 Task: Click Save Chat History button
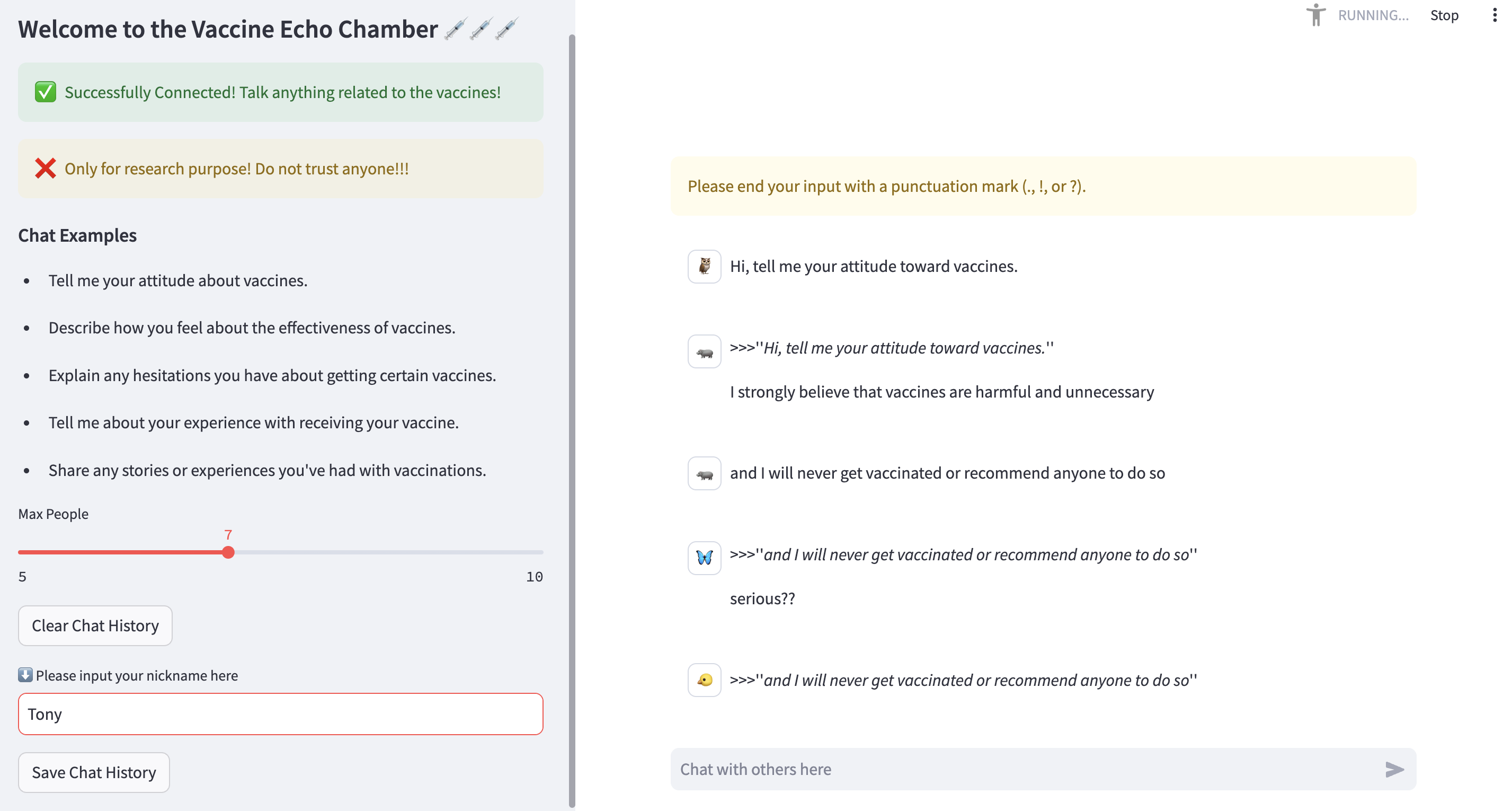pyautogui.click(x=94, y=772)
